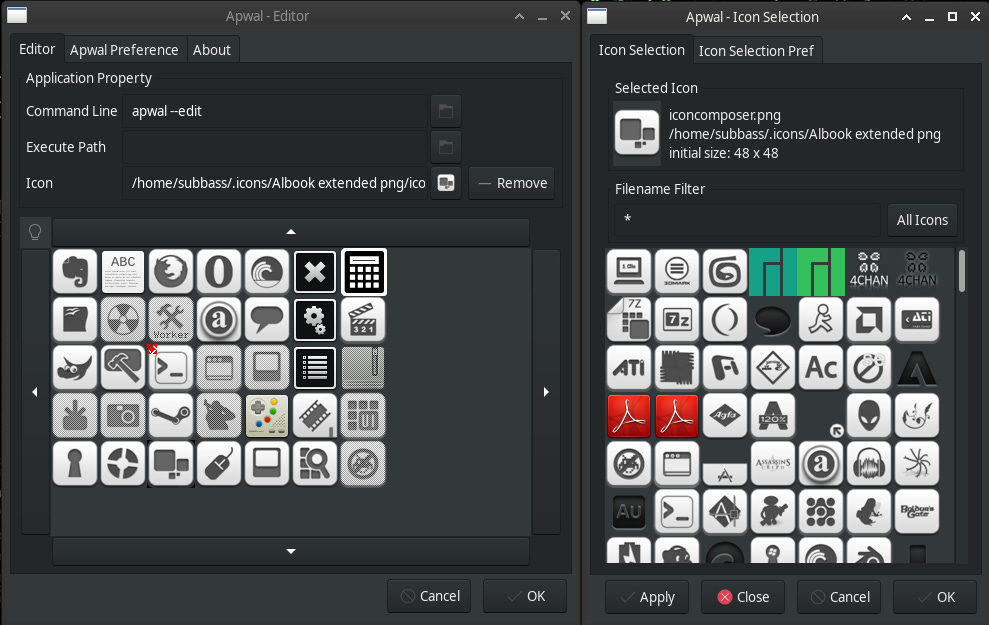Viewport: 989px width, 625px height.
Task: Pick the lifebuoy icon in editor grid
Action: coord(123,464)
